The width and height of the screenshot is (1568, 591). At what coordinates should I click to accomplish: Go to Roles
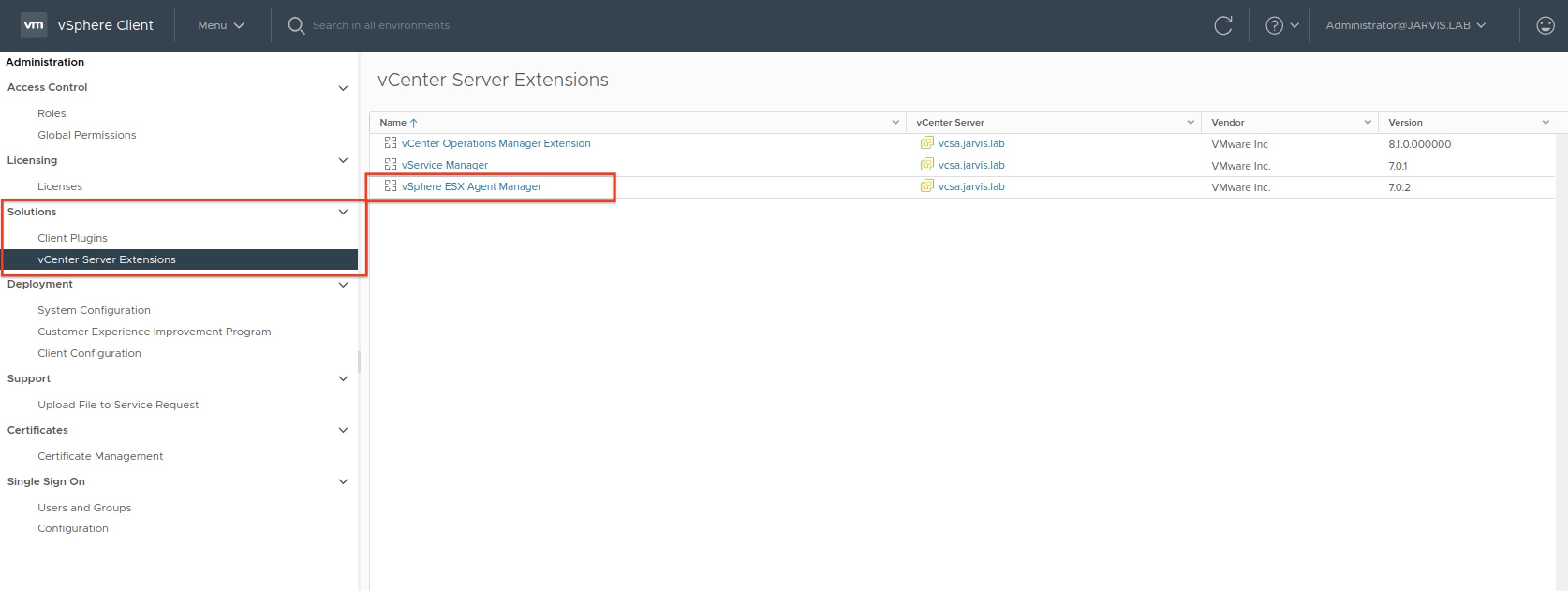[x=52, y=113]
